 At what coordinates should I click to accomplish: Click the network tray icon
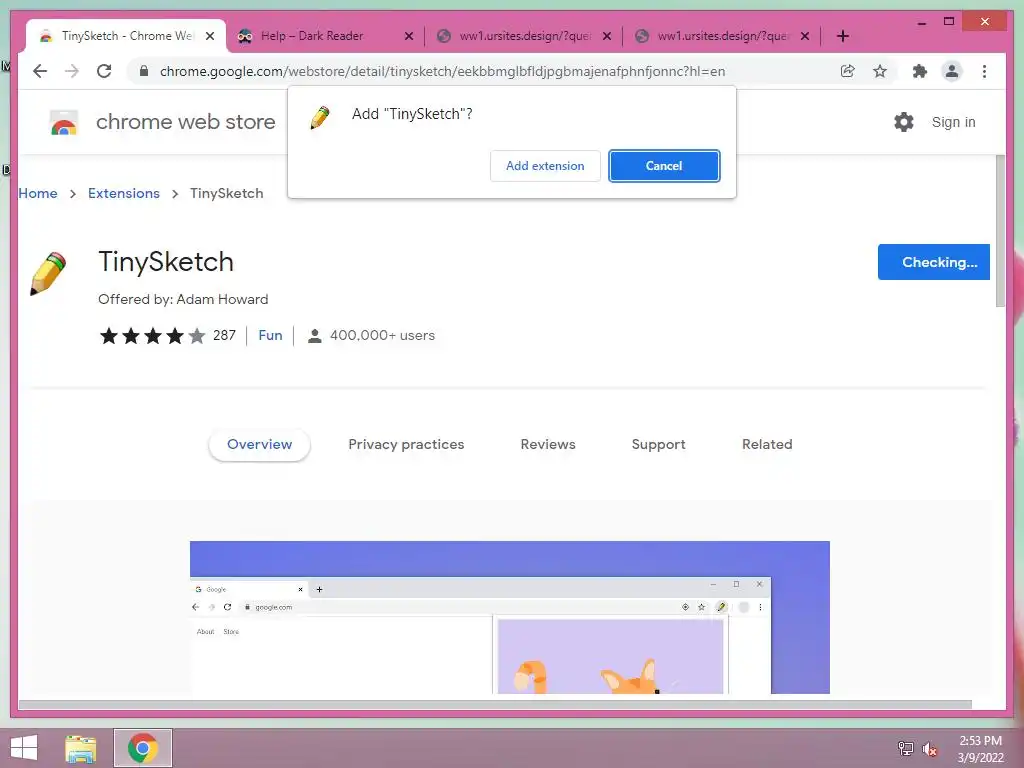click(x=905, y=749)
